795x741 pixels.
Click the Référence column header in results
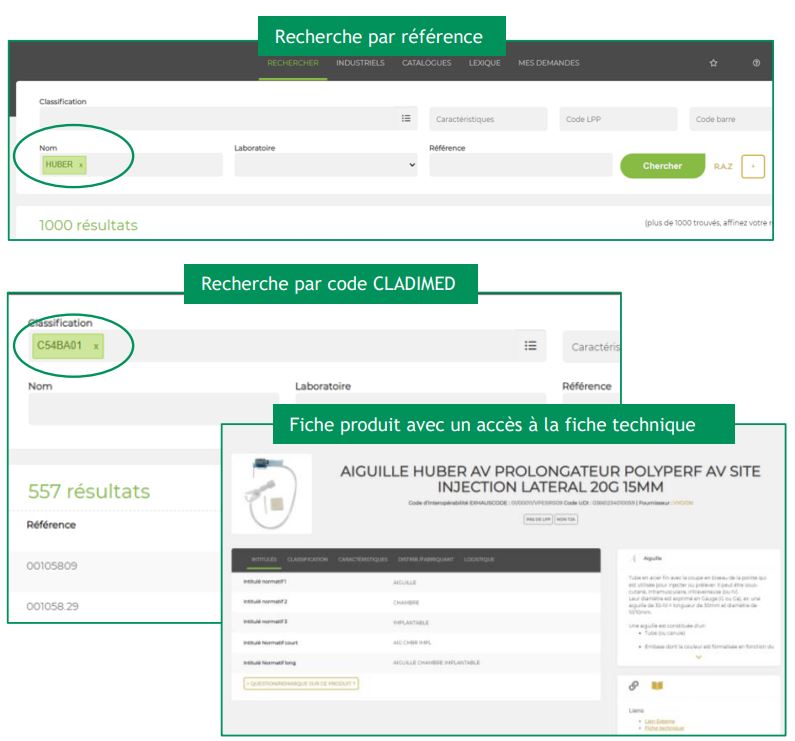tap(51, 525)
